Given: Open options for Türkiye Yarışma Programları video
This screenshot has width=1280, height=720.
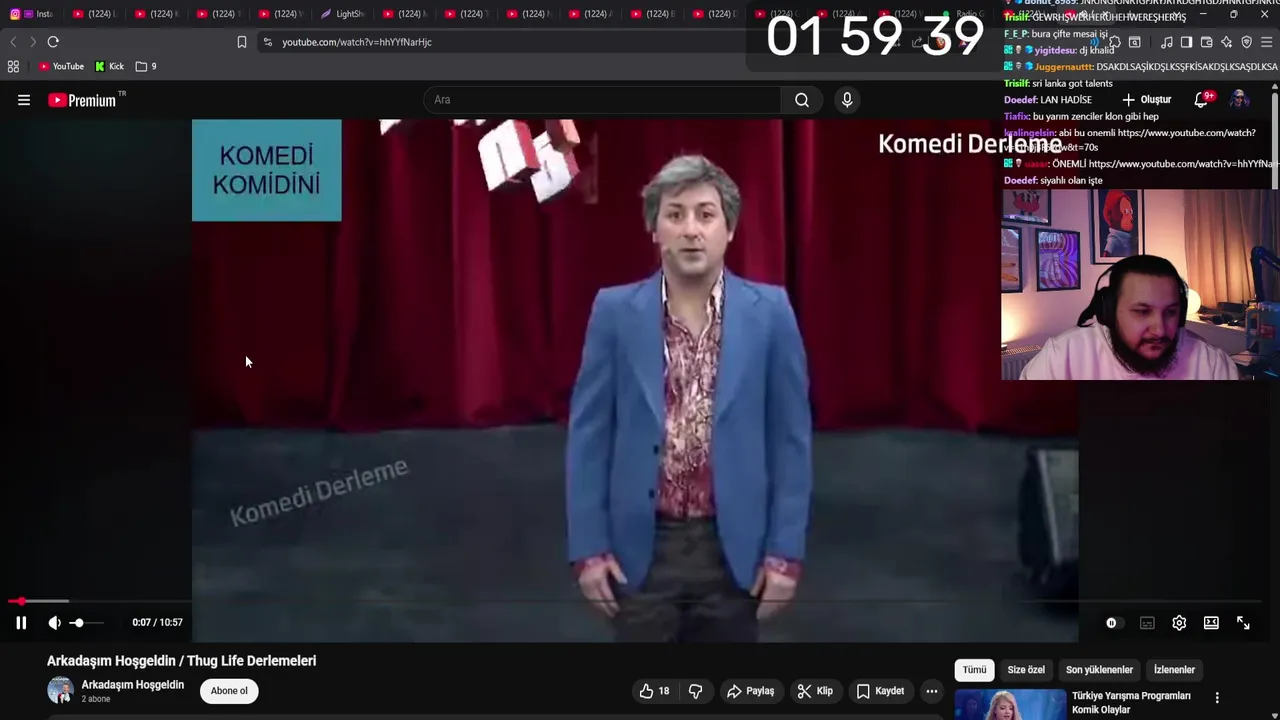Looking at the screenshot, I should pos(1217,698).
